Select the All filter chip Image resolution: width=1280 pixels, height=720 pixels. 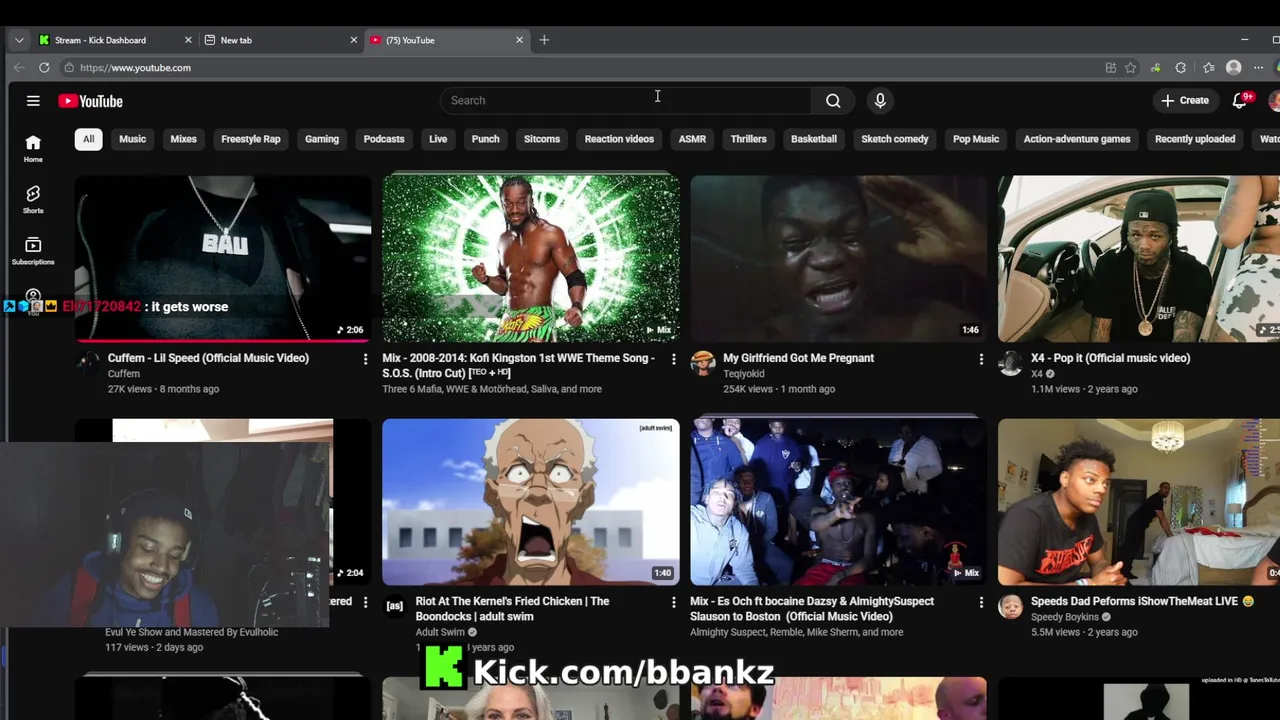(x=88, y=139)
